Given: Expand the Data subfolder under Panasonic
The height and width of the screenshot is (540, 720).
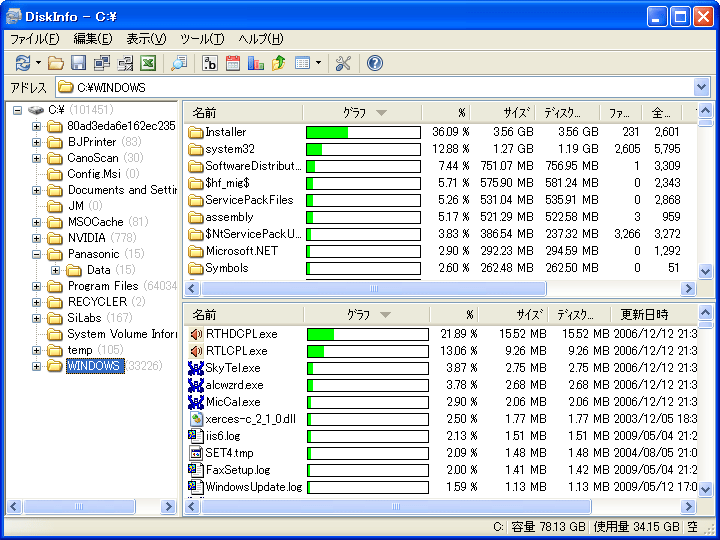Looking at the screenshot, I should point(55,270).
